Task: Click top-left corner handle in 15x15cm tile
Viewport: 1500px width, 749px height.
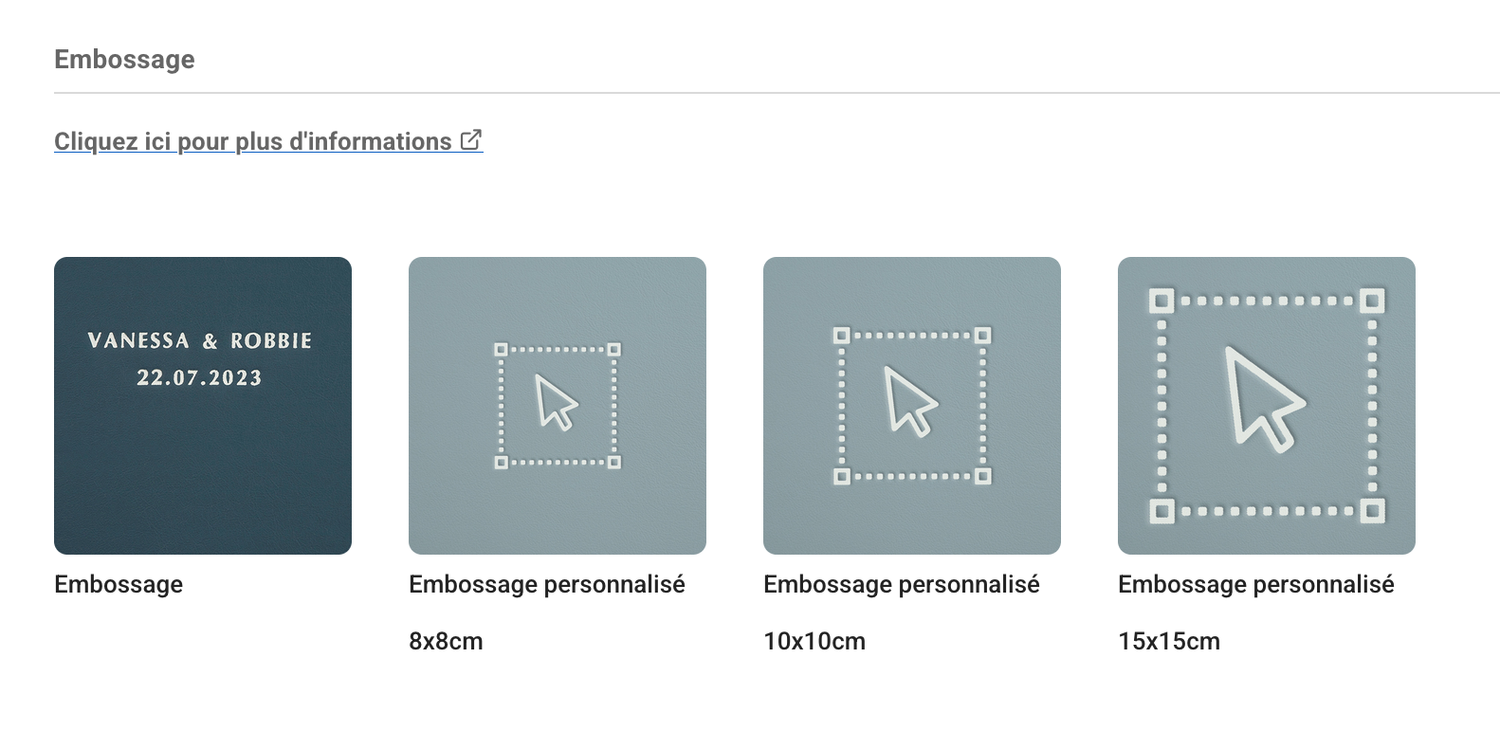Action: pos(1161,300)
